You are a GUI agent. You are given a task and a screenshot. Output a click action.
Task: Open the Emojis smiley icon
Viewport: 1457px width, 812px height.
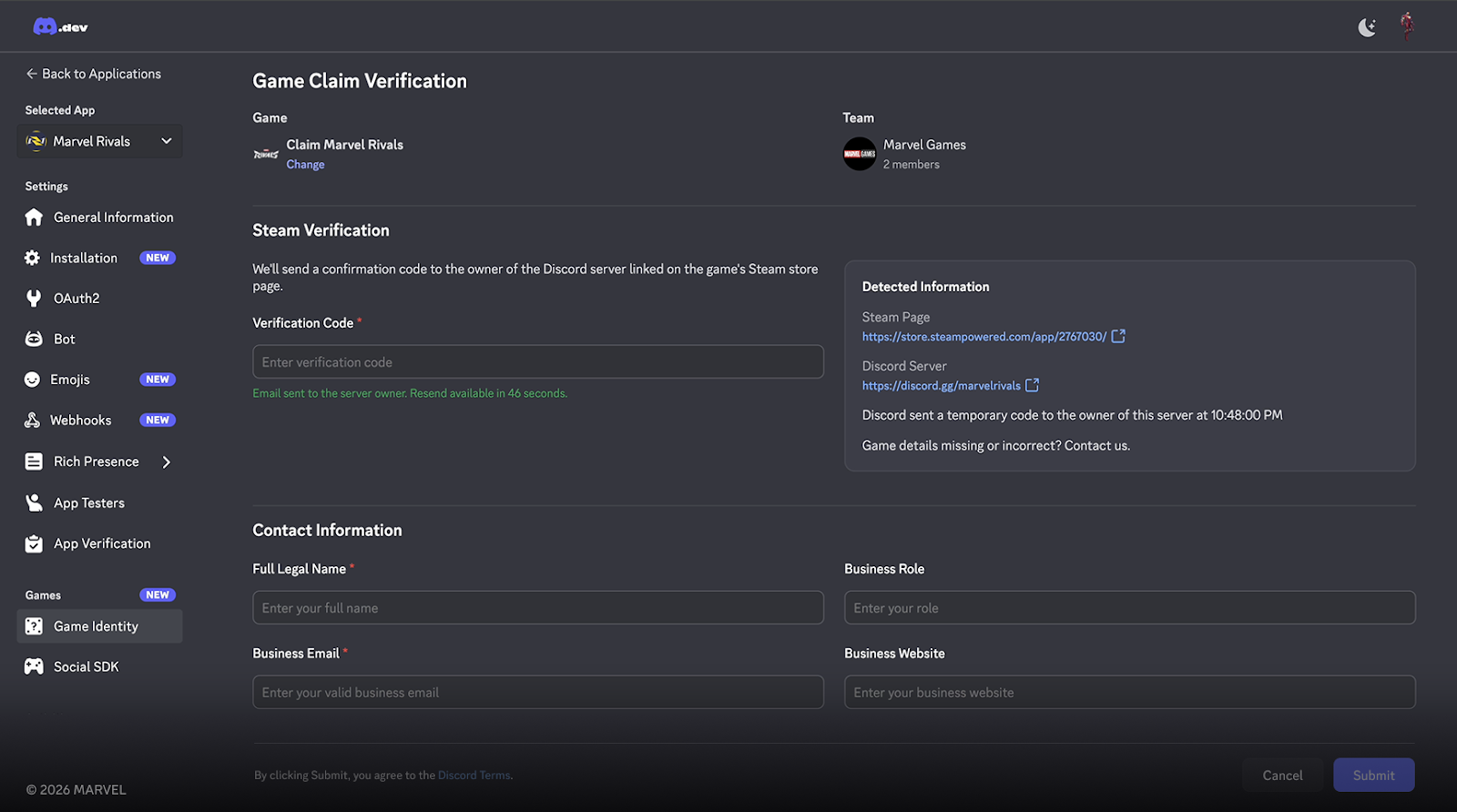(34, 379)
